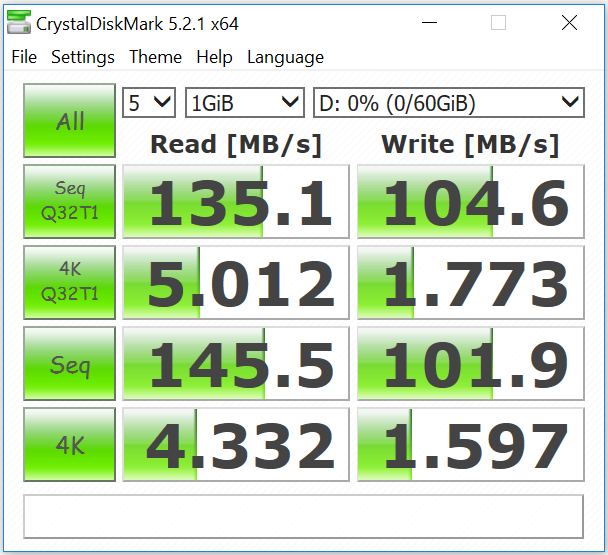Expand the 1GiB test size dropdown
This screenshot has width=608, height=555.
point(244,102)
